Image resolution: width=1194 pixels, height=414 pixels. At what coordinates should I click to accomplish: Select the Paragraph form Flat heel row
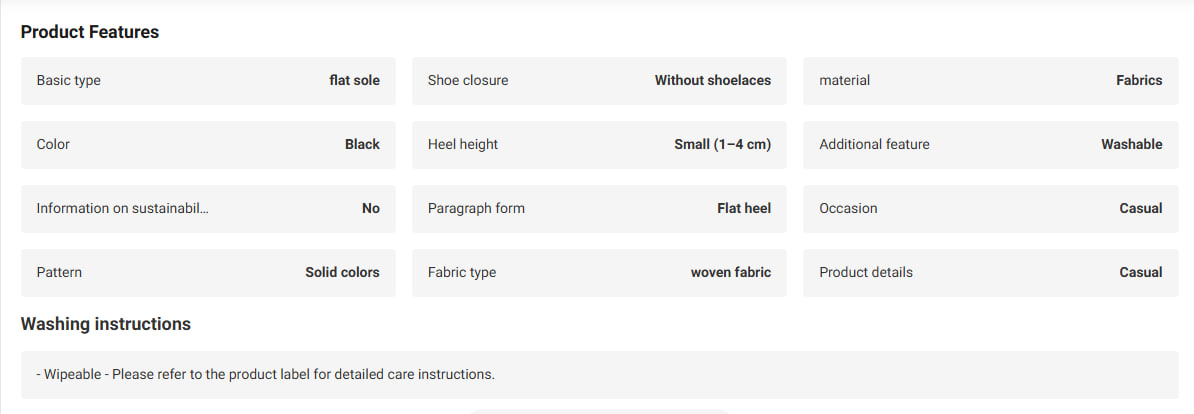[x=599, y=209]
